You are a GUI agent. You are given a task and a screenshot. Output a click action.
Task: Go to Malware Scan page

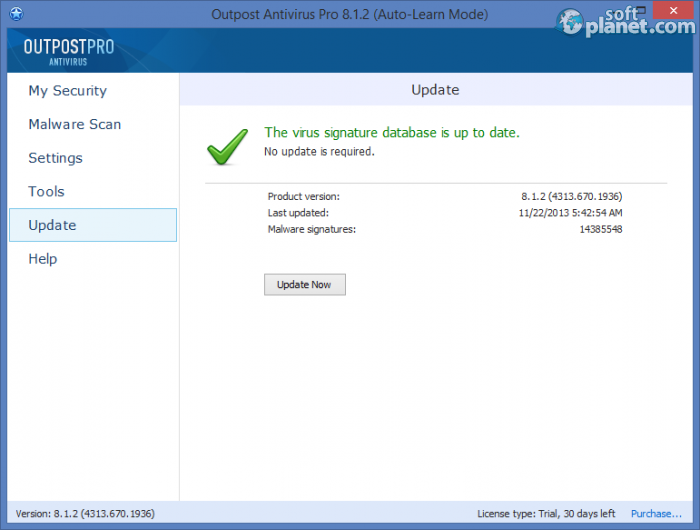75,124
